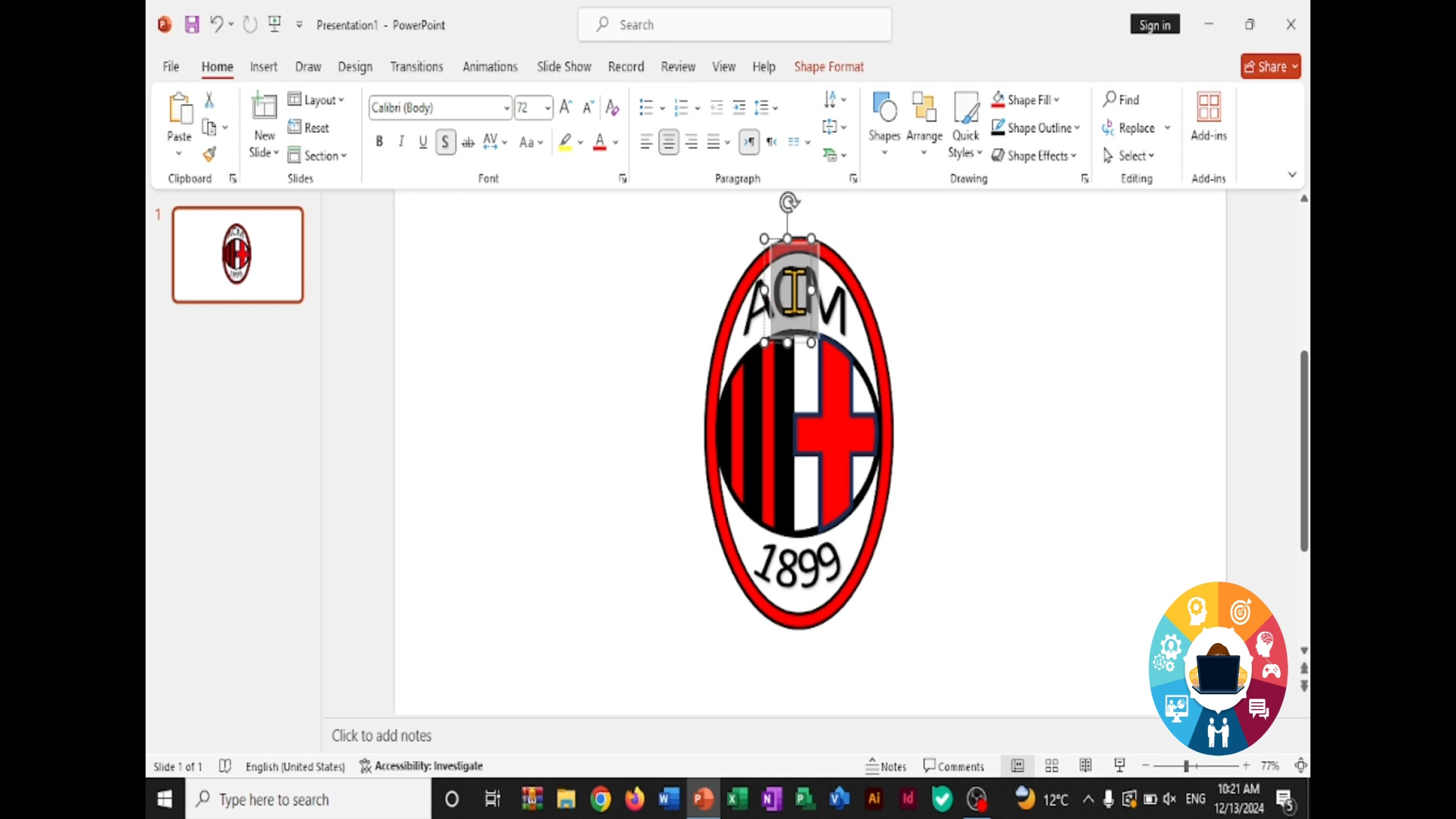Open the font name Calibri dropdown
Screen dimensions: 1456x819
tap(507, 108)
